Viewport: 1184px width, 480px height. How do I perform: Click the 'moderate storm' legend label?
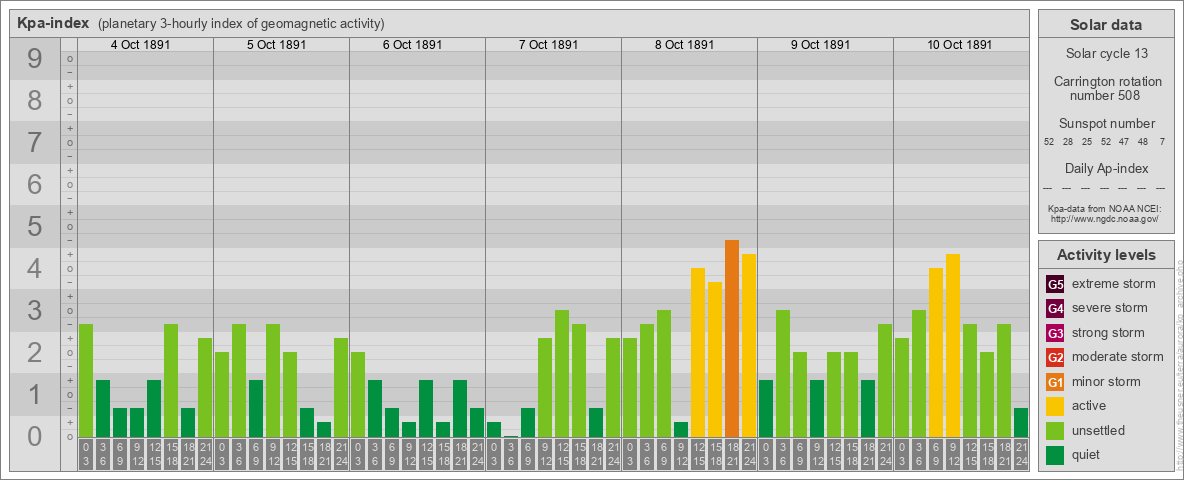click(x=1118, y=357)
